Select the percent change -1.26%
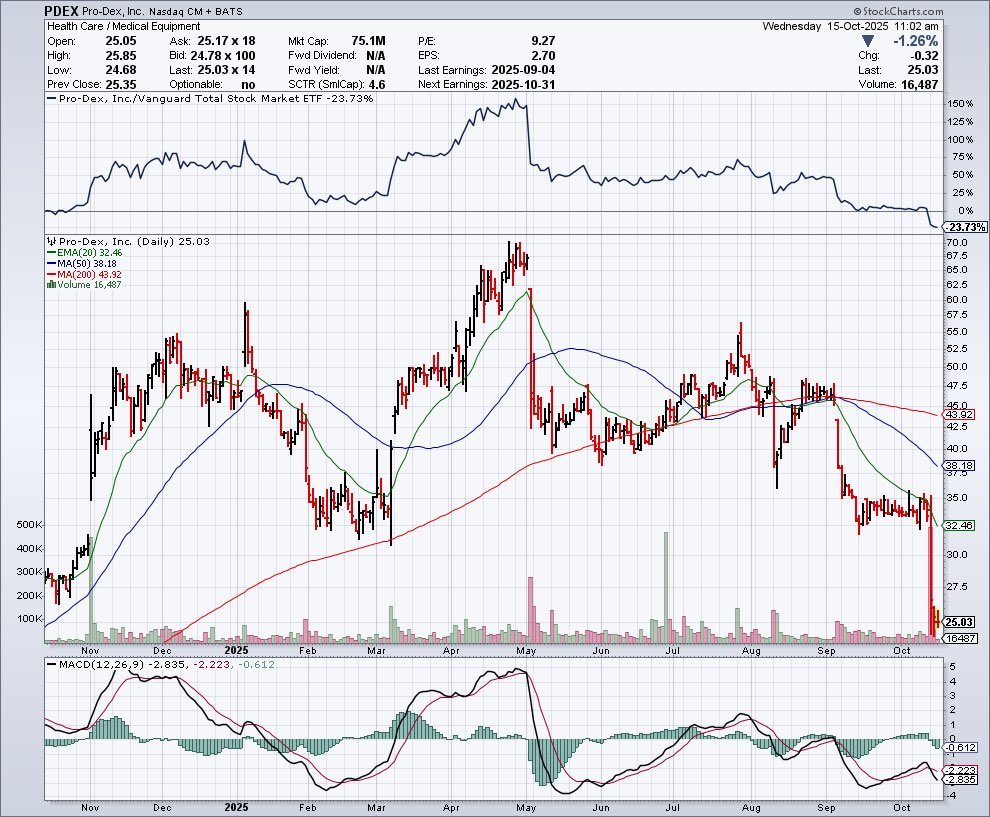Image resolution: width=990 pixels, height=817 pixels. pyautogui.click(x=915, y=41)
